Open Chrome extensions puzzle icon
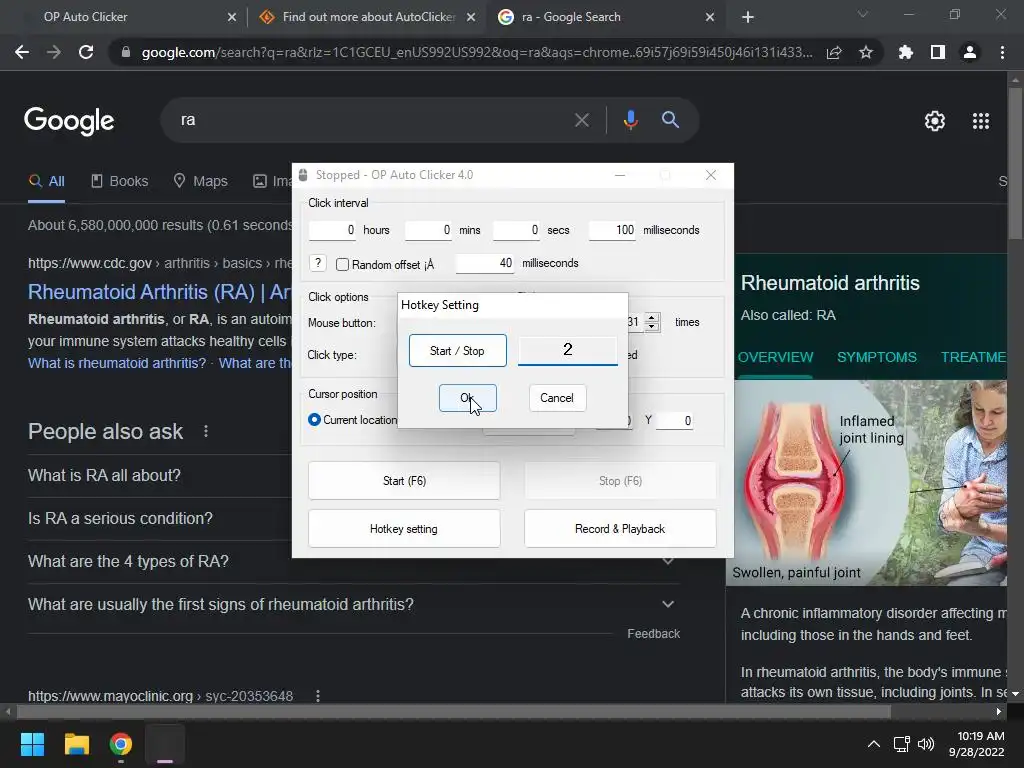1024x768 pixels. [x=906, y=52]
